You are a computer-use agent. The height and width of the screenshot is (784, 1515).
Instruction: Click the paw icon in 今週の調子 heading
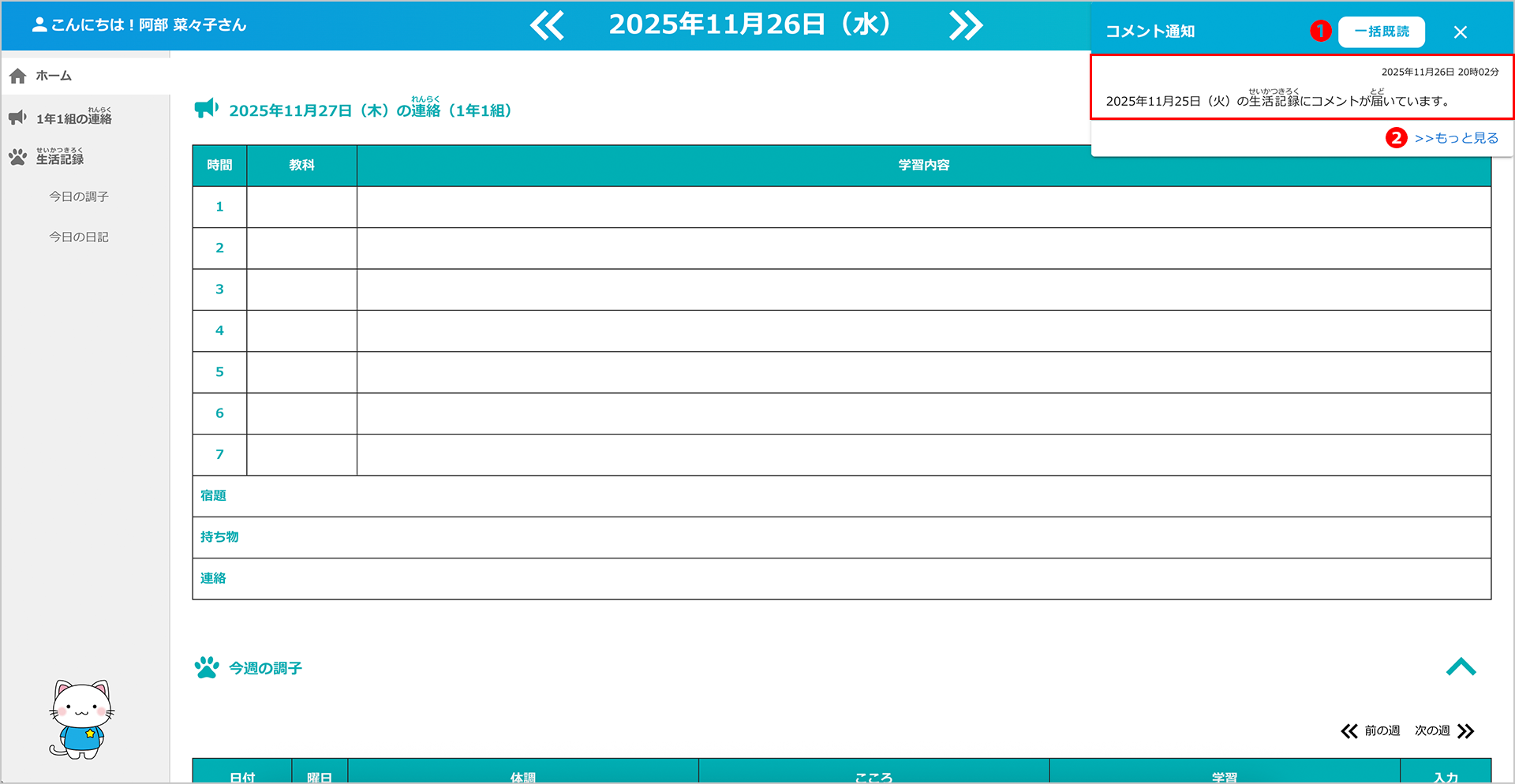pyautogui.click(x=207, y=667)
